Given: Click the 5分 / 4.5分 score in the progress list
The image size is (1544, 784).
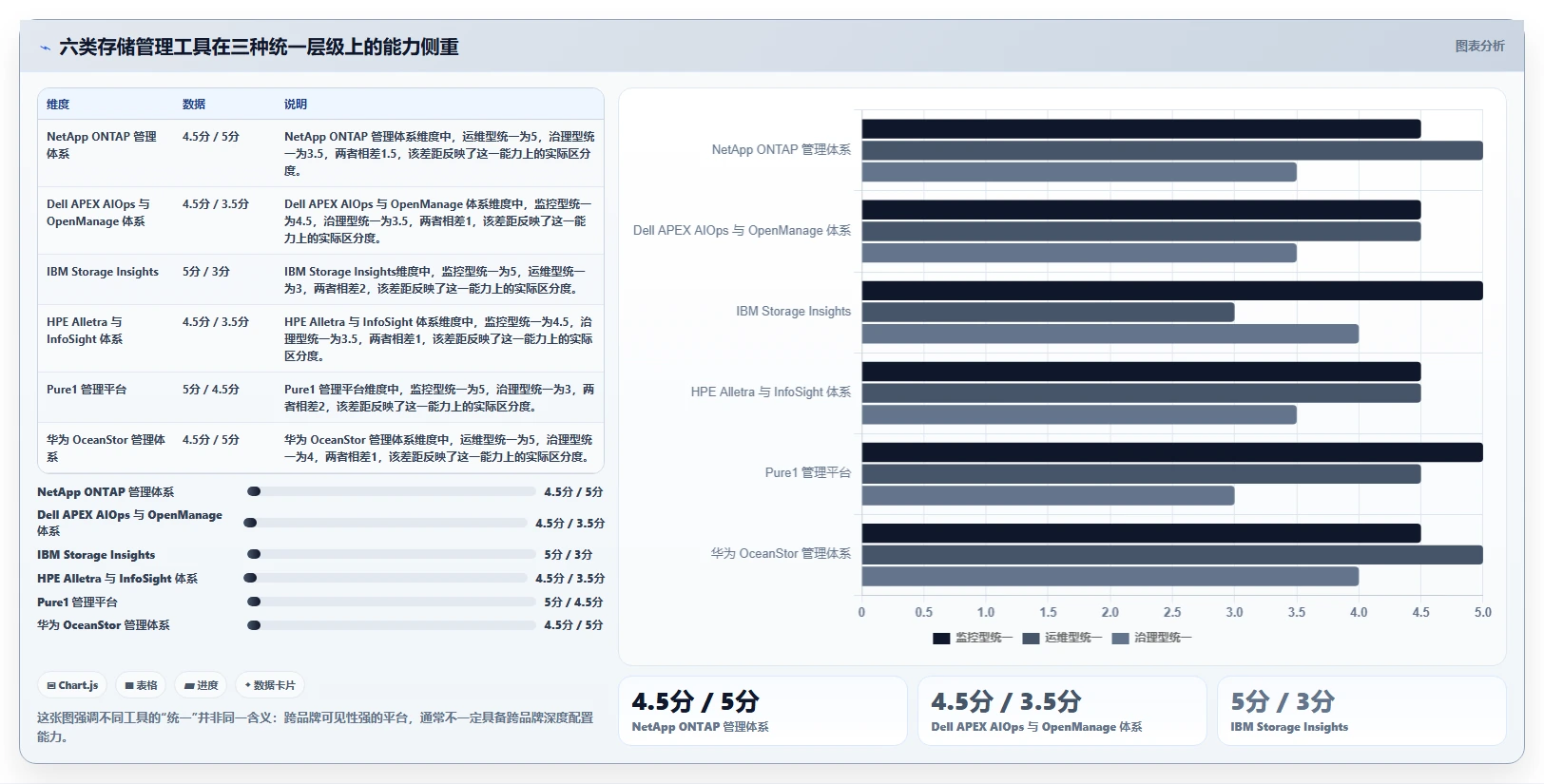Looking at the screenshot, I should point(573,602).
